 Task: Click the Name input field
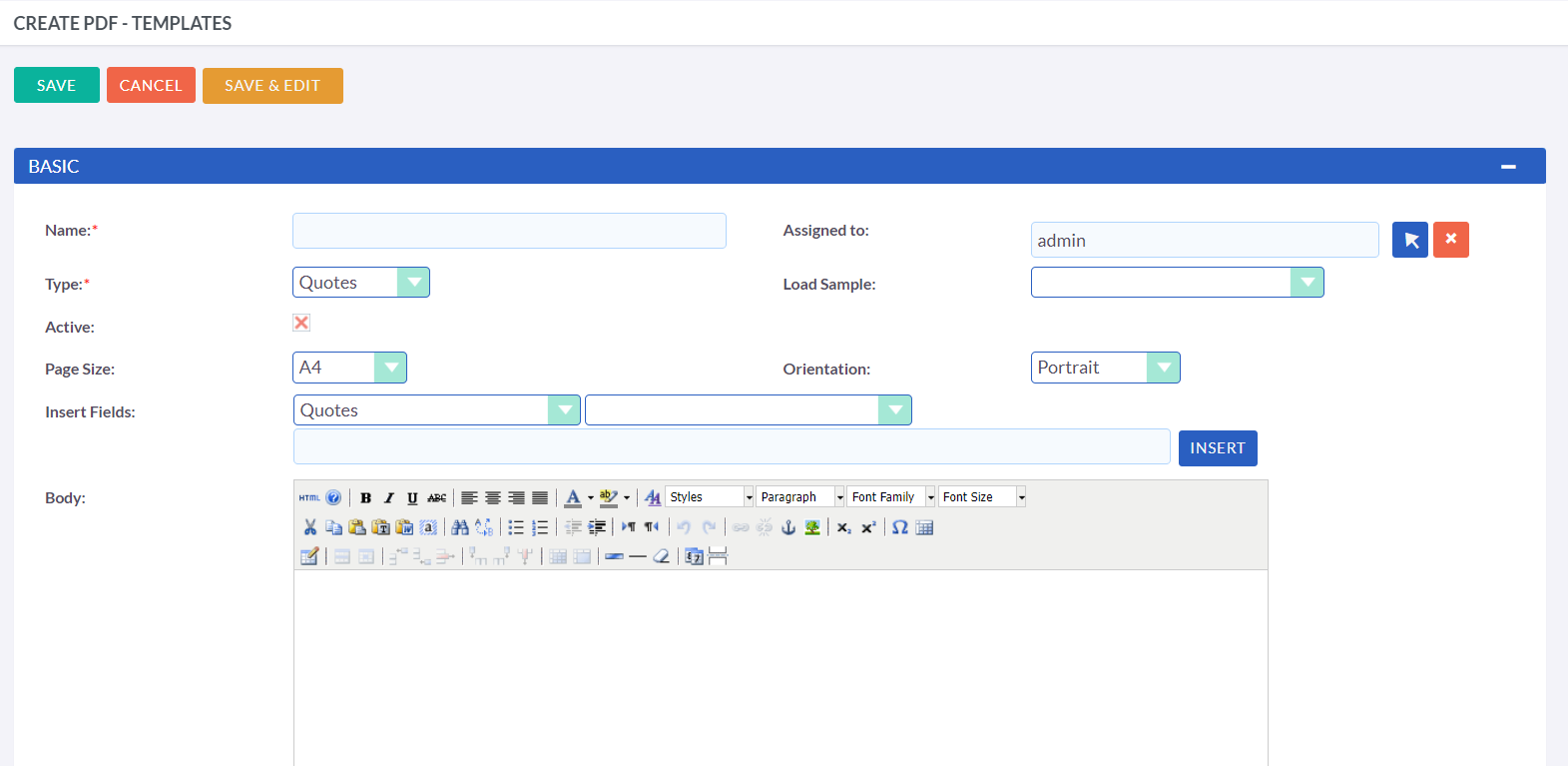509,231
